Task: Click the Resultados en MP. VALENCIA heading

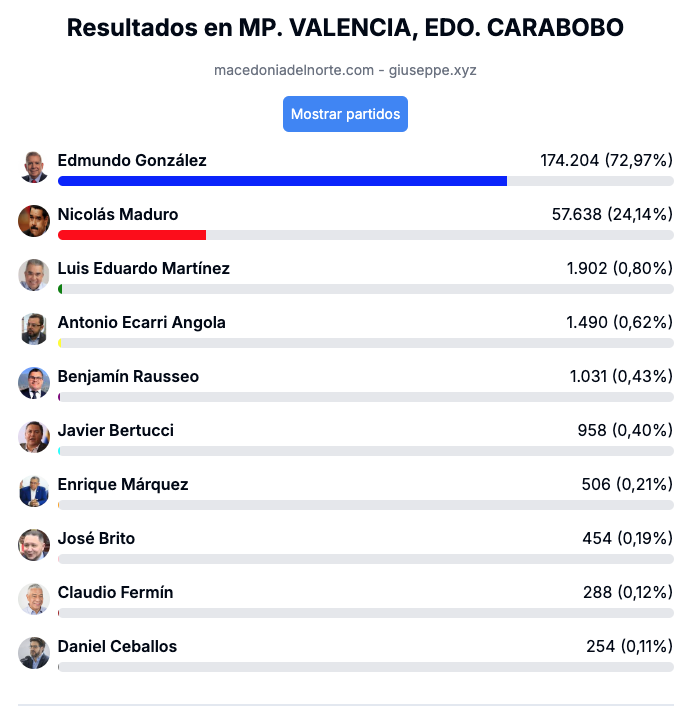Action: pyautogui.click(x=345, y=28)
